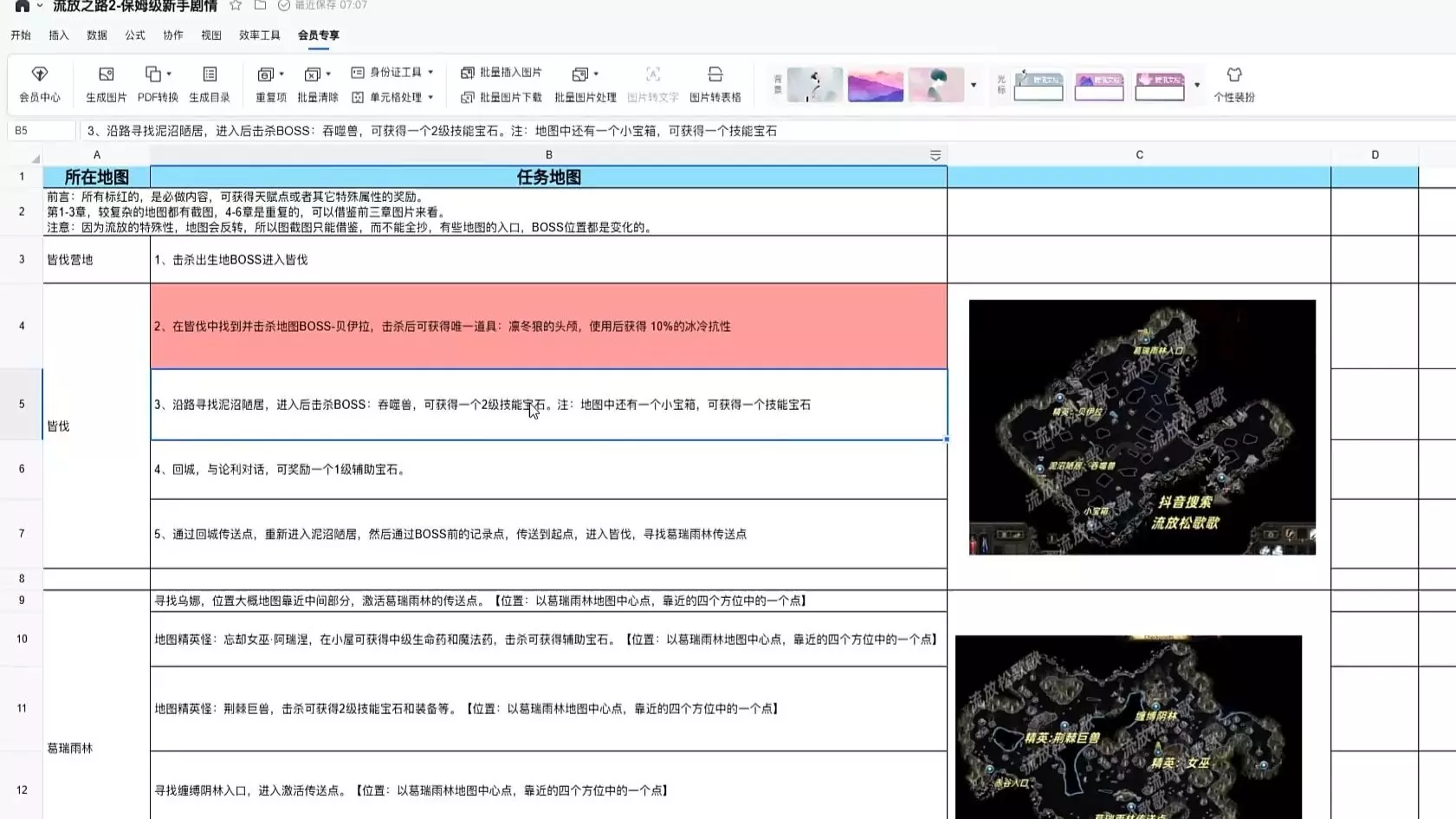The image size is (1456, 819).
Task: Expand the cursor styles gallery dropdown
Action: coord(1197,85)
